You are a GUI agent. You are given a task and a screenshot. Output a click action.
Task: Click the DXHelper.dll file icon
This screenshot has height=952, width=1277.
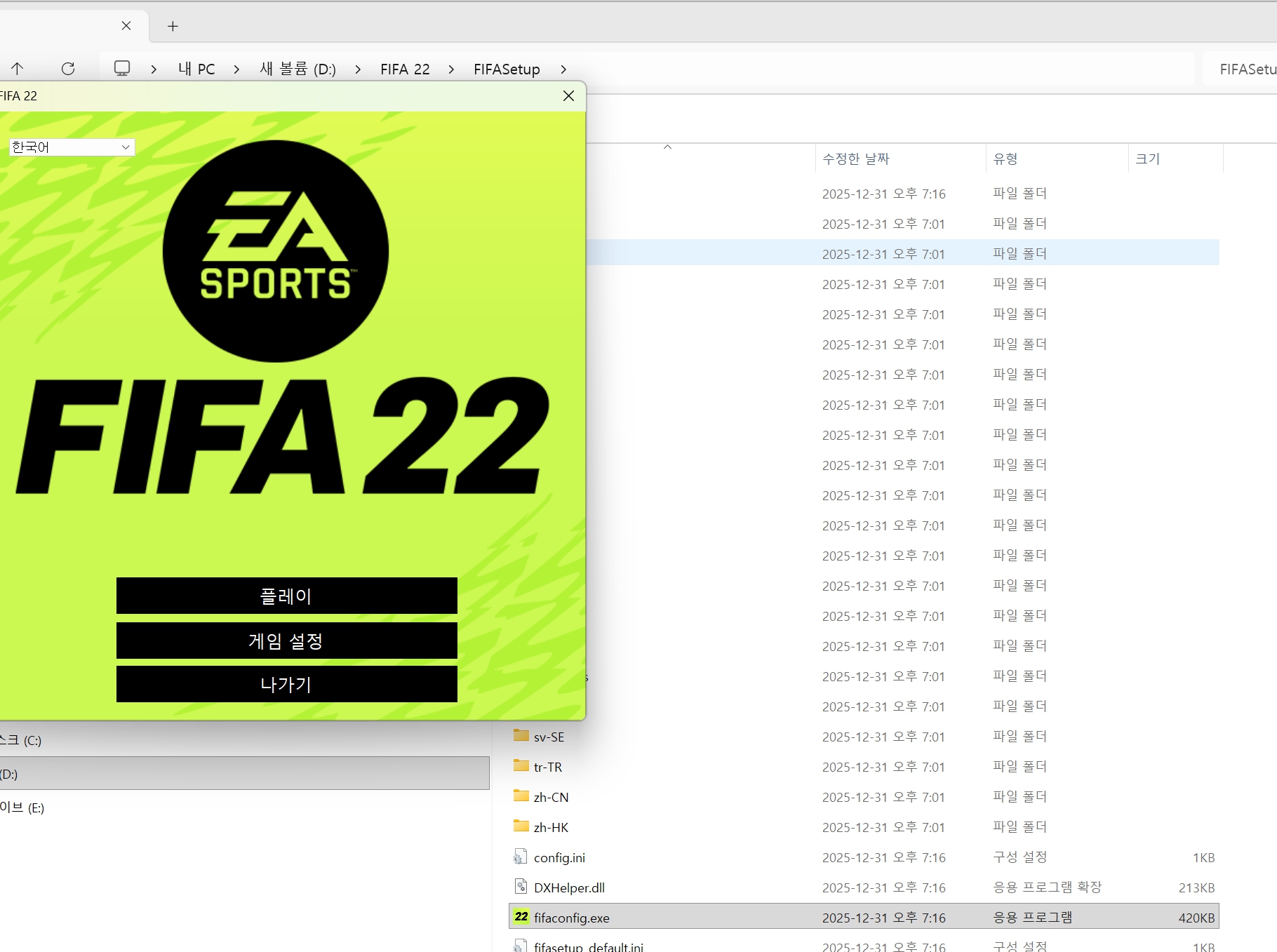(x=521, y=887)
